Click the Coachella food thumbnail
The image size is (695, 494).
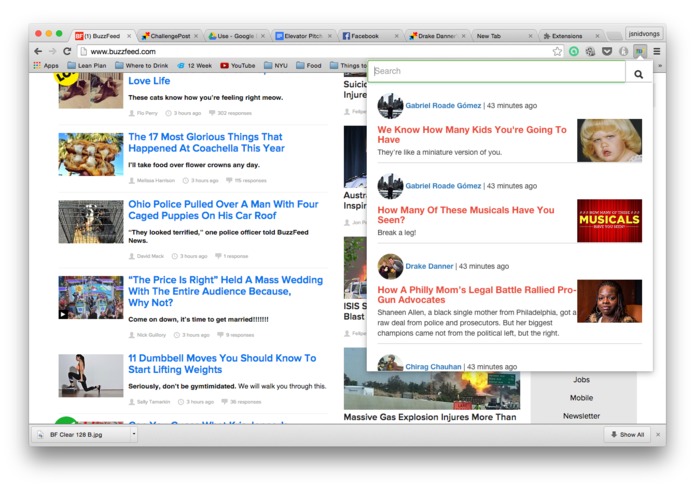click(91, 154)
